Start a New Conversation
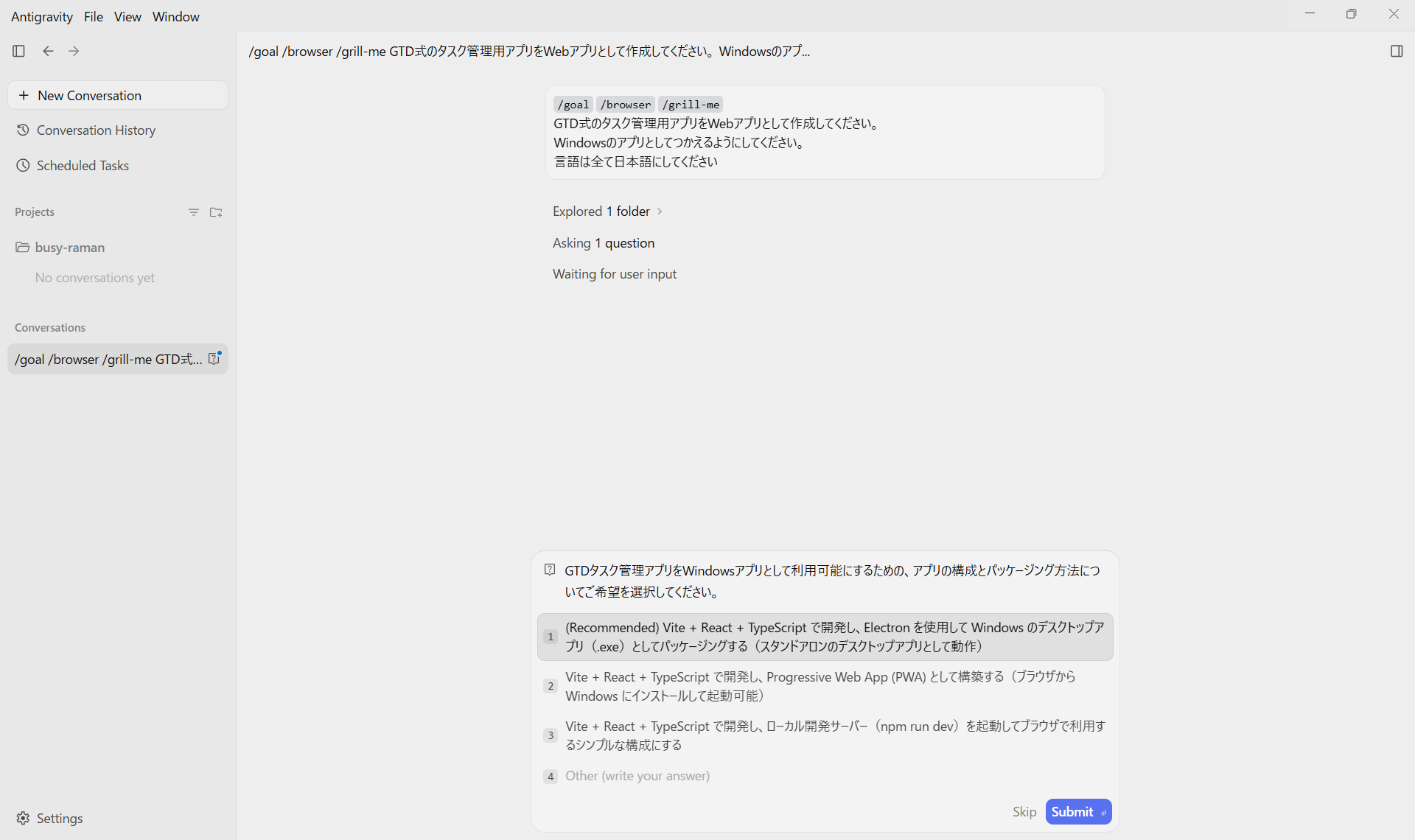This screenshot has width=1415, height=840. (118, 95)
